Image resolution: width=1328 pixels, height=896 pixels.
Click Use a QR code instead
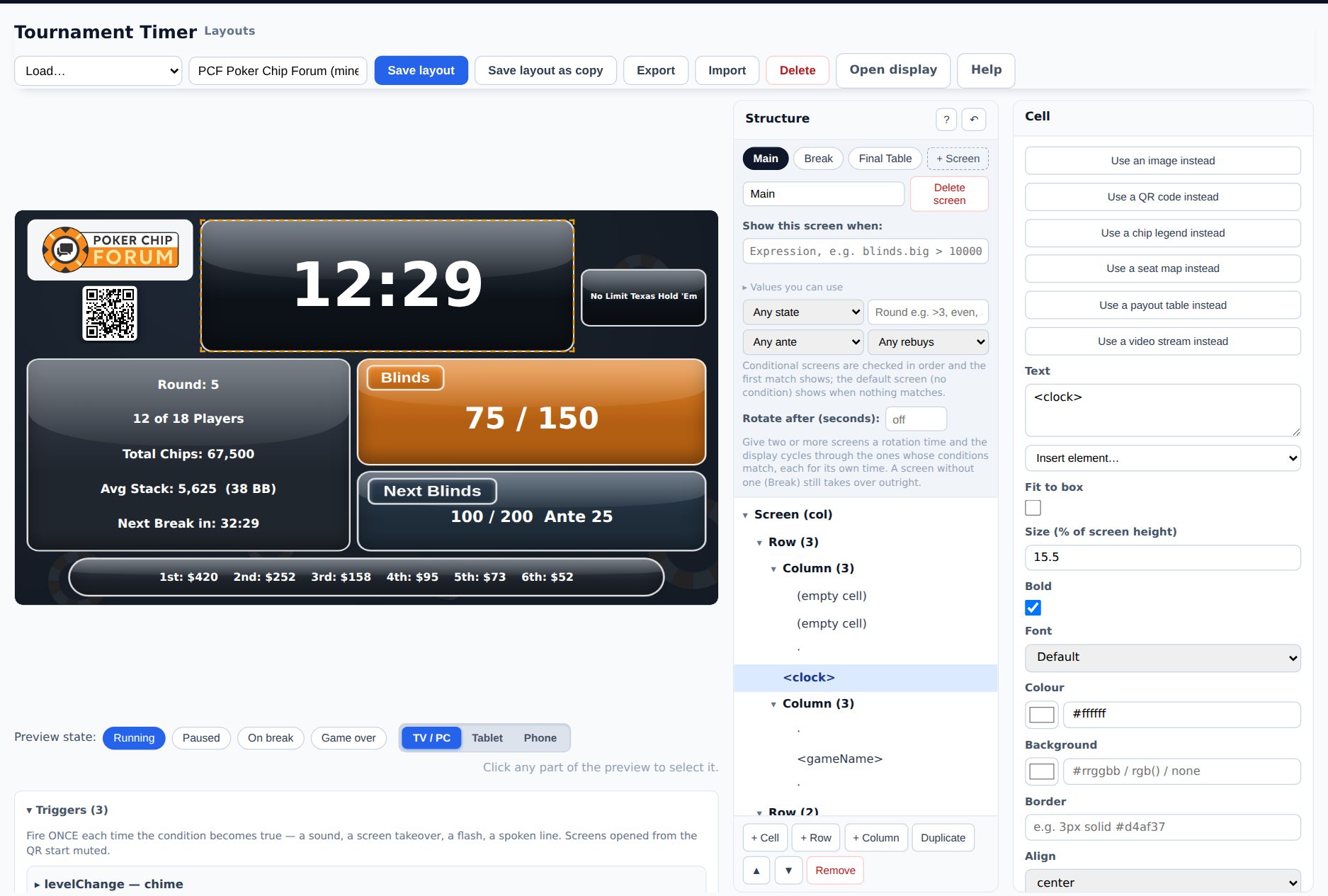click(x=1163, y=197)
